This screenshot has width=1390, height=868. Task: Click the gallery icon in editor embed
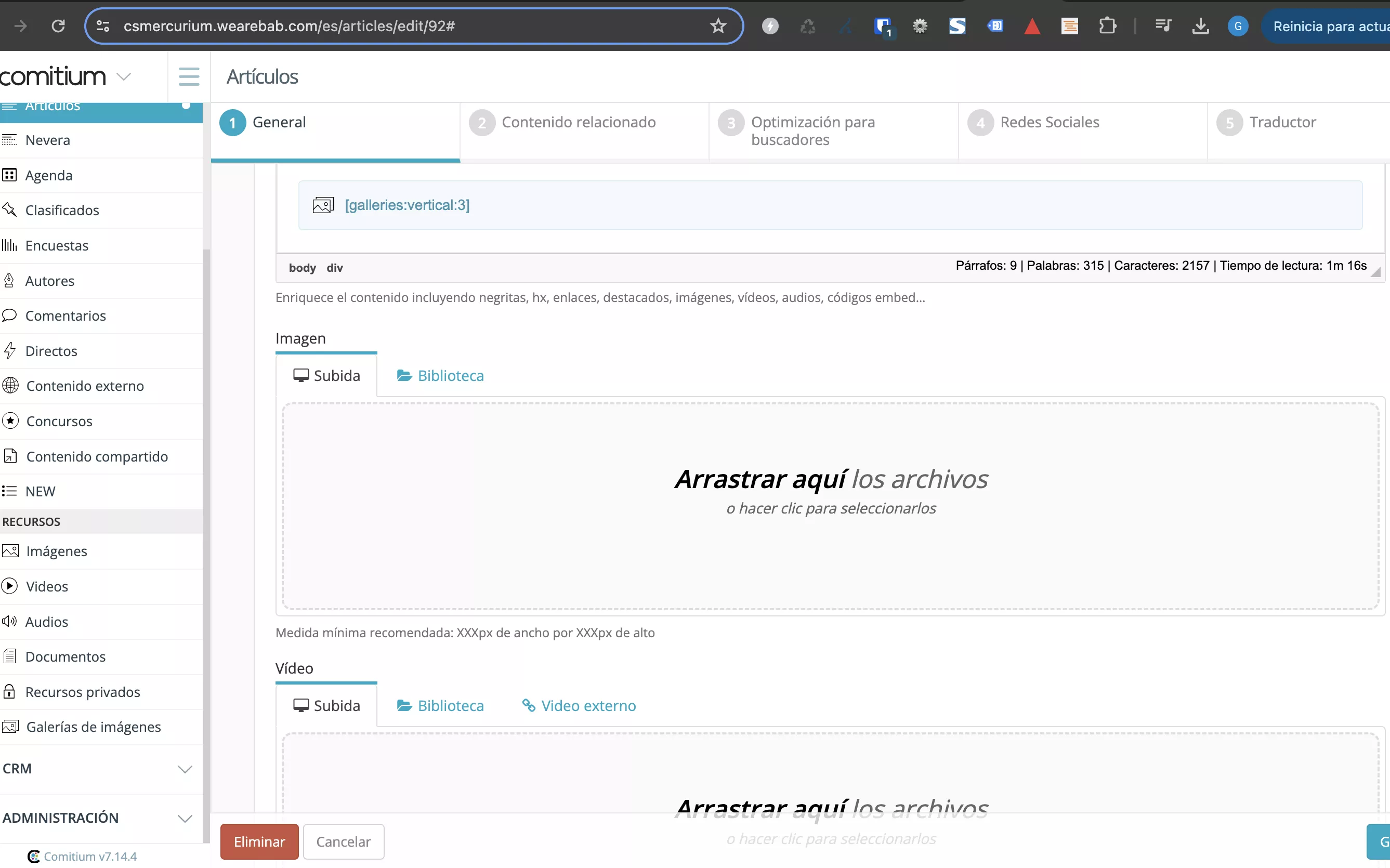323,205
